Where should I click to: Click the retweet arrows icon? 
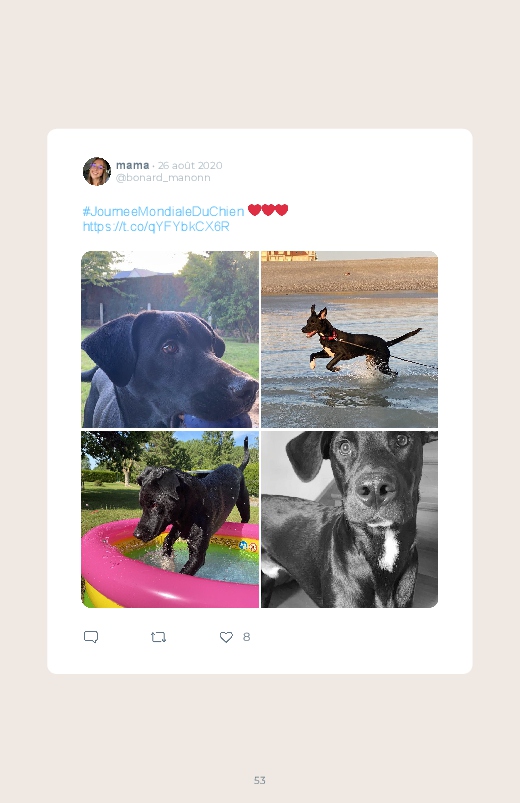pos(158,637)
